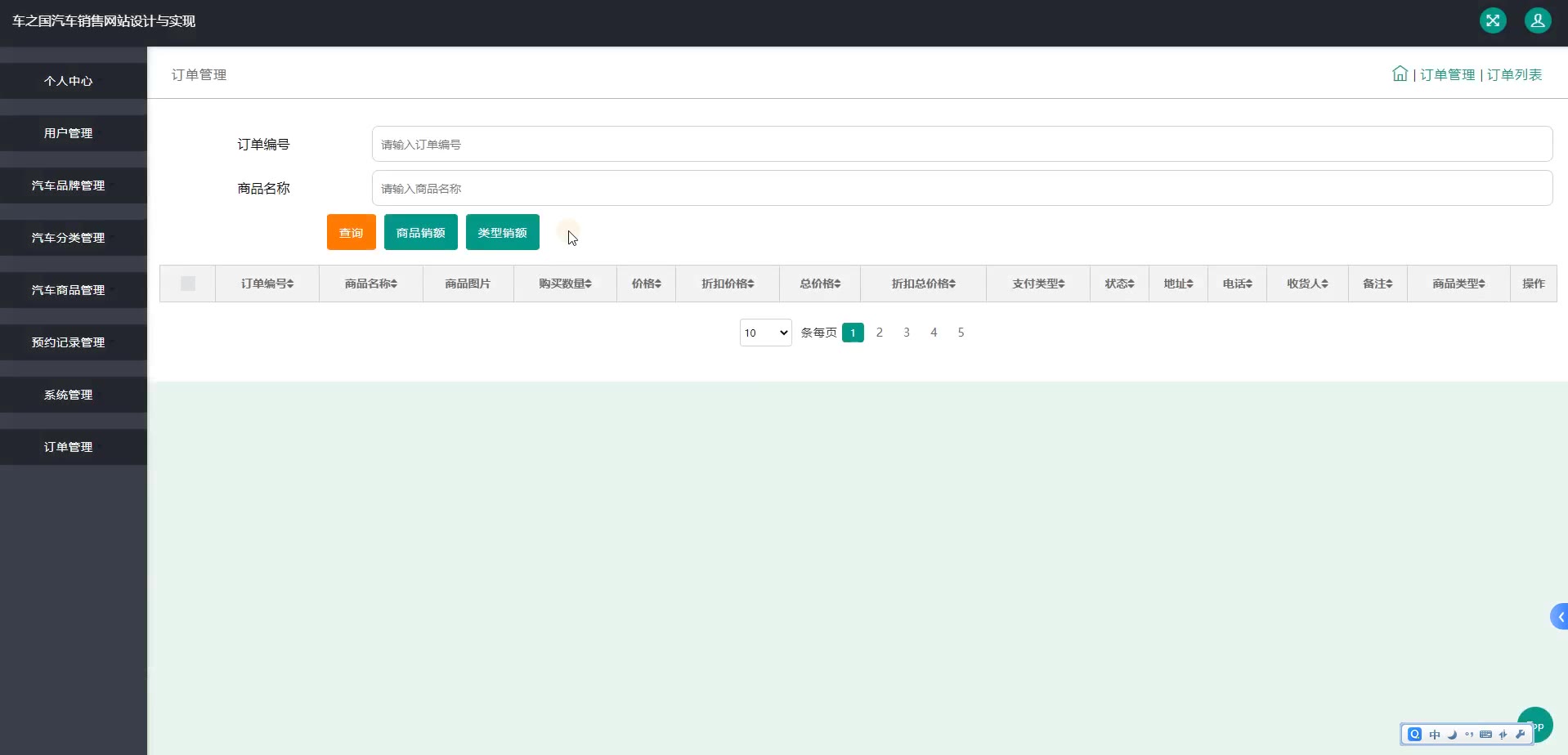
Task: Go to page 4 in pagination
Action: [x=934, y=333]
